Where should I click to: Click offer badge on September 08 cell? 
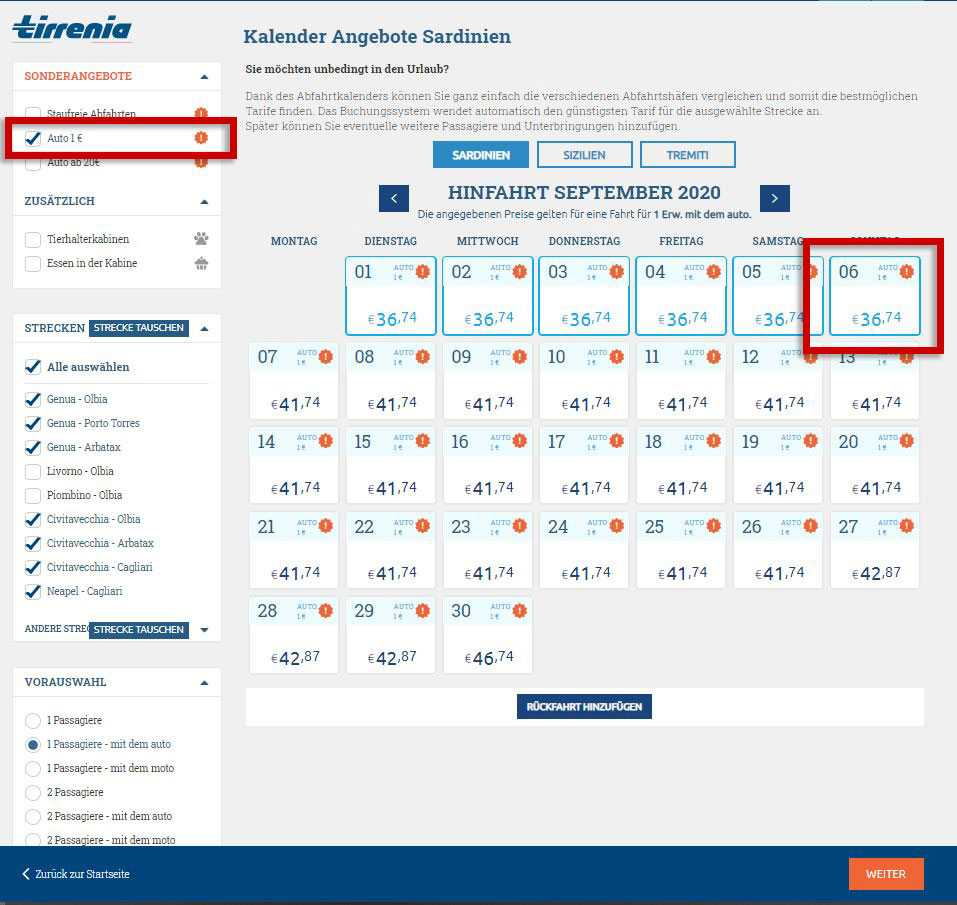[x=422, y=356]
